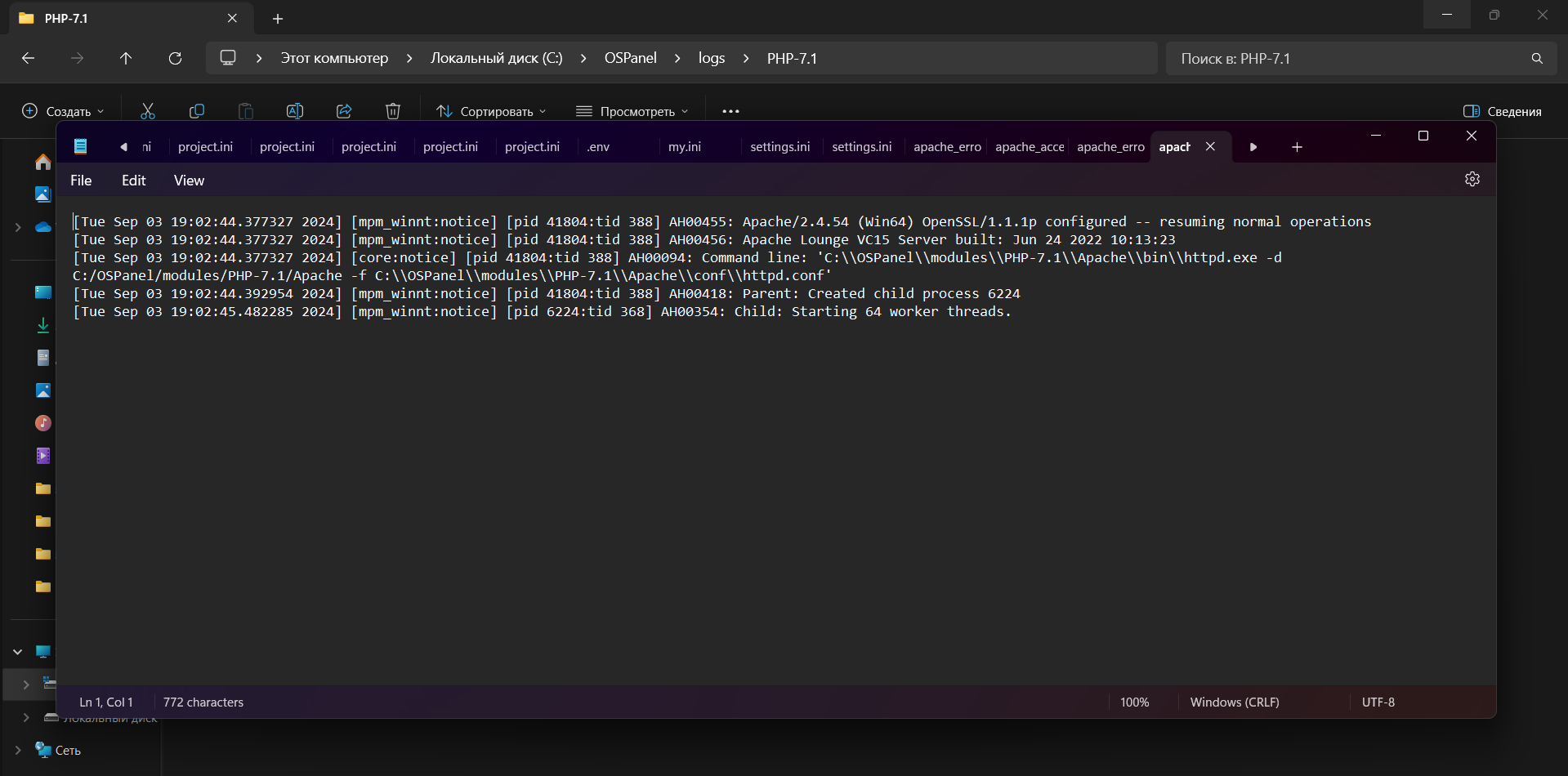This screenshot has height=776, width=1568.
Task: Click the Delete trash icon in Explorer
Action: pos(393,111)
